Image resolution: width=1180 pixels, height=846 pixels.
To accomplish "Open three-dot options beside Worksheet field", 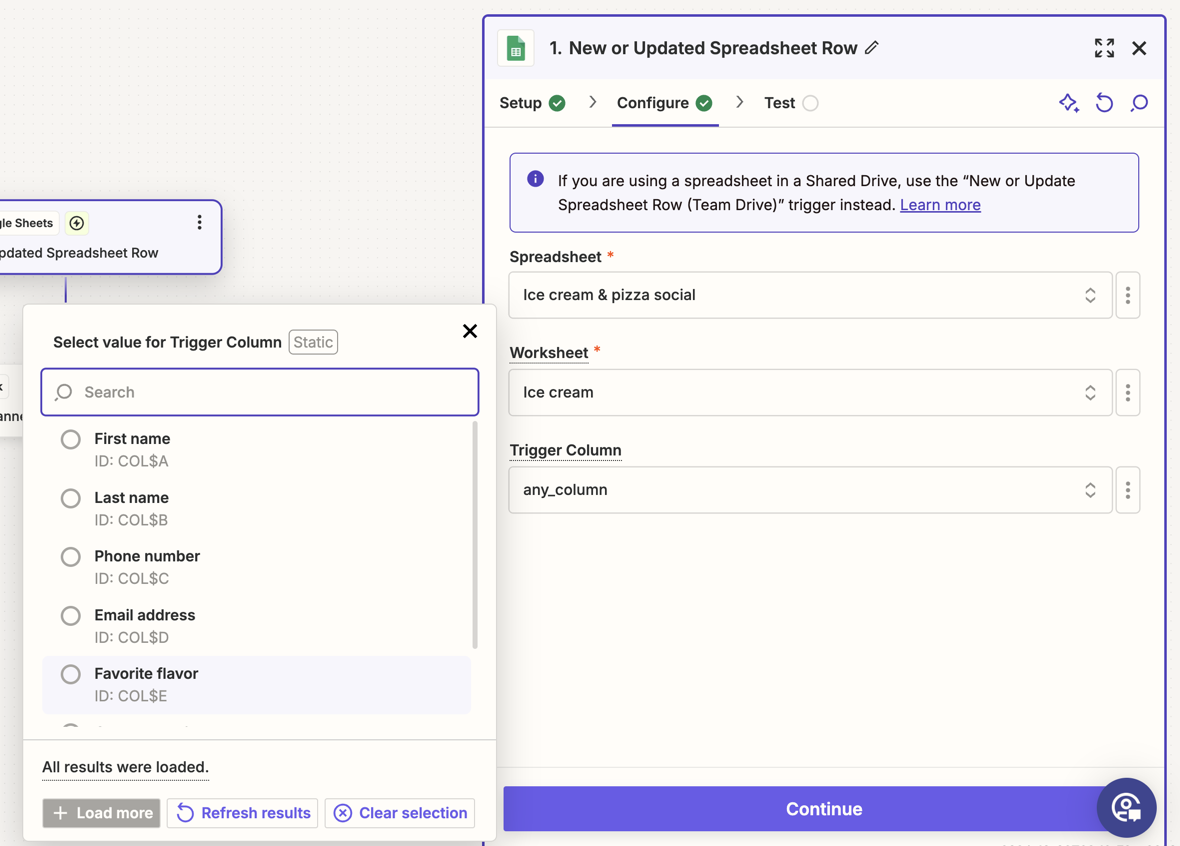I will [x=1128, y=393].
